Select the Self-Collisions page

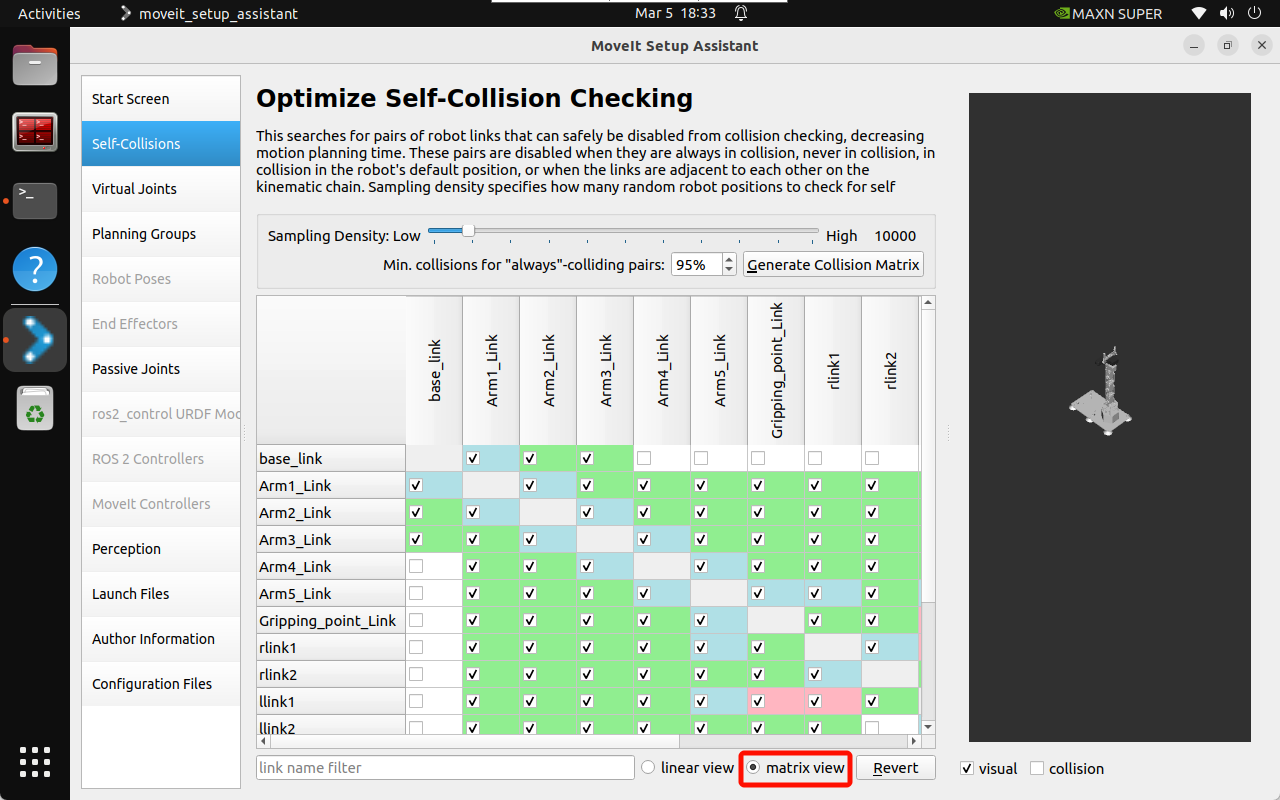tap(161, 144)
